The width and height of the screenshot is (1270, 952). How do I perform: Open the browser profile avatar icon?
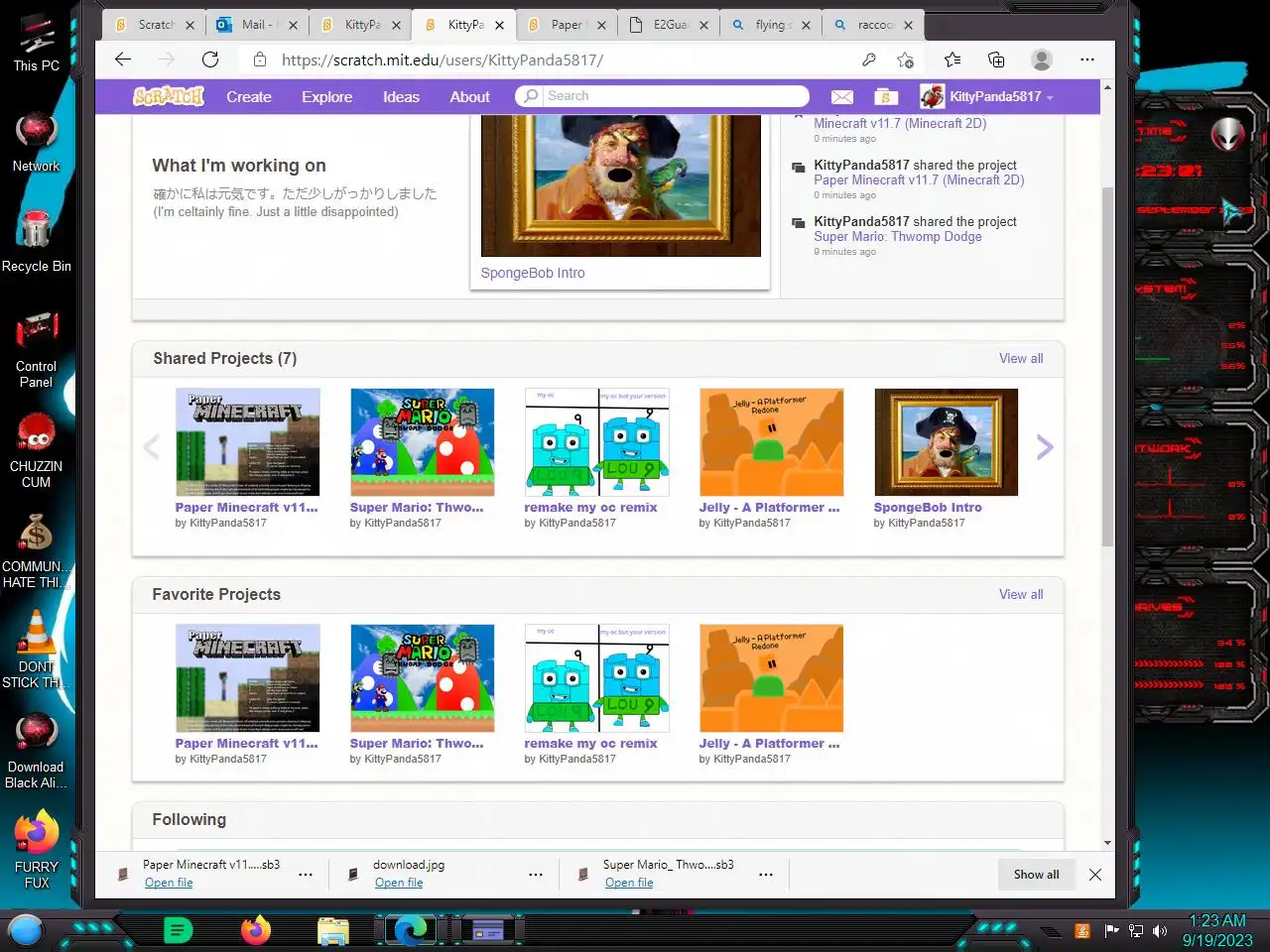1042,59
